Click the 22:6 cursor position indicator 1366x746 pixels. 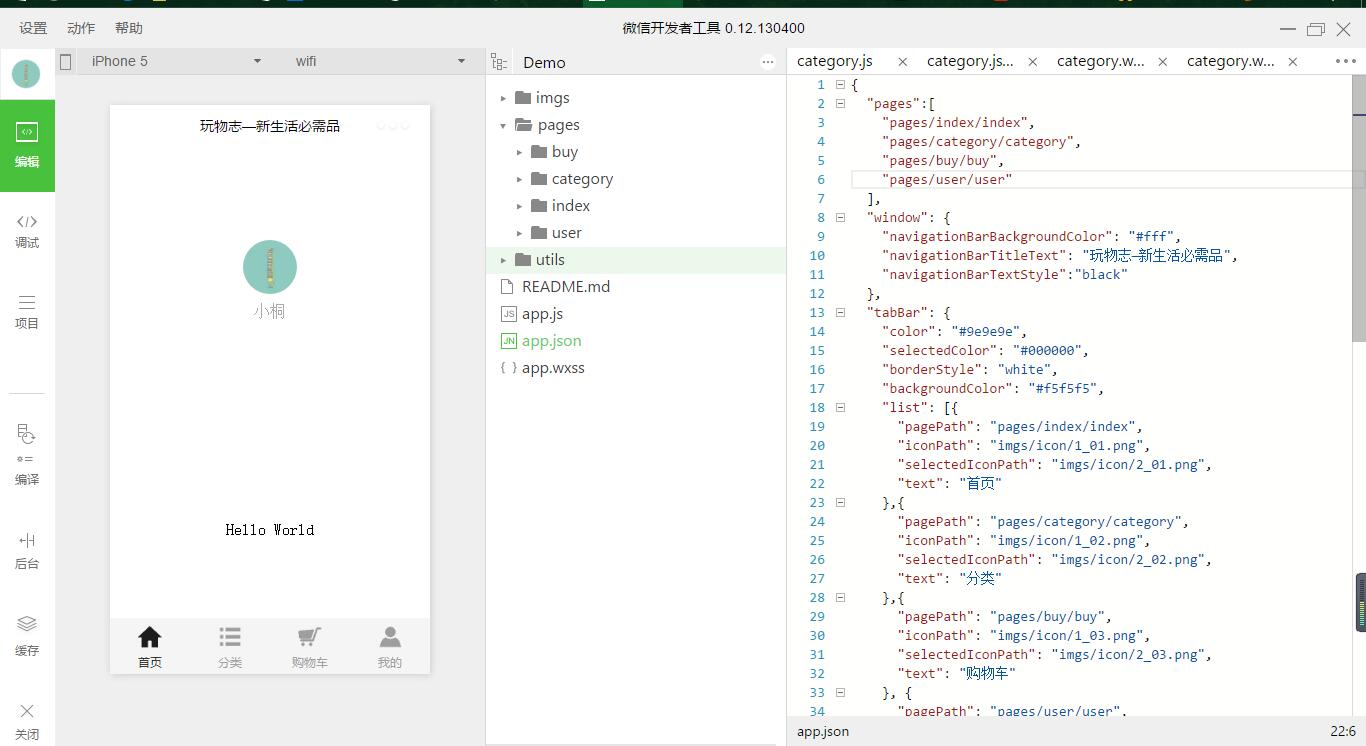coord(1343,731)
